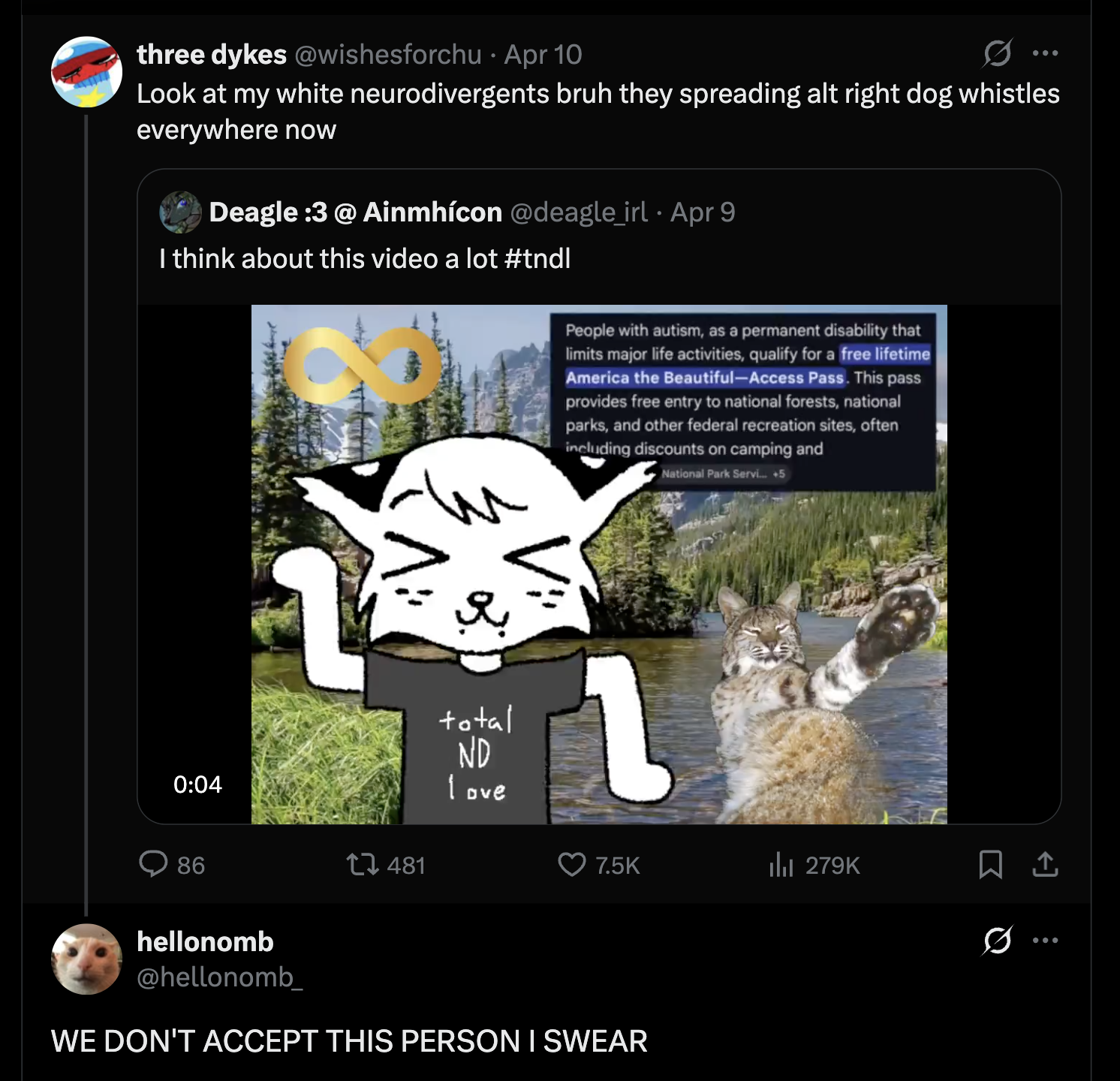1120x1081 pixels.
Task: Click Grok icon on hellonomb reply
Action: 998,940
